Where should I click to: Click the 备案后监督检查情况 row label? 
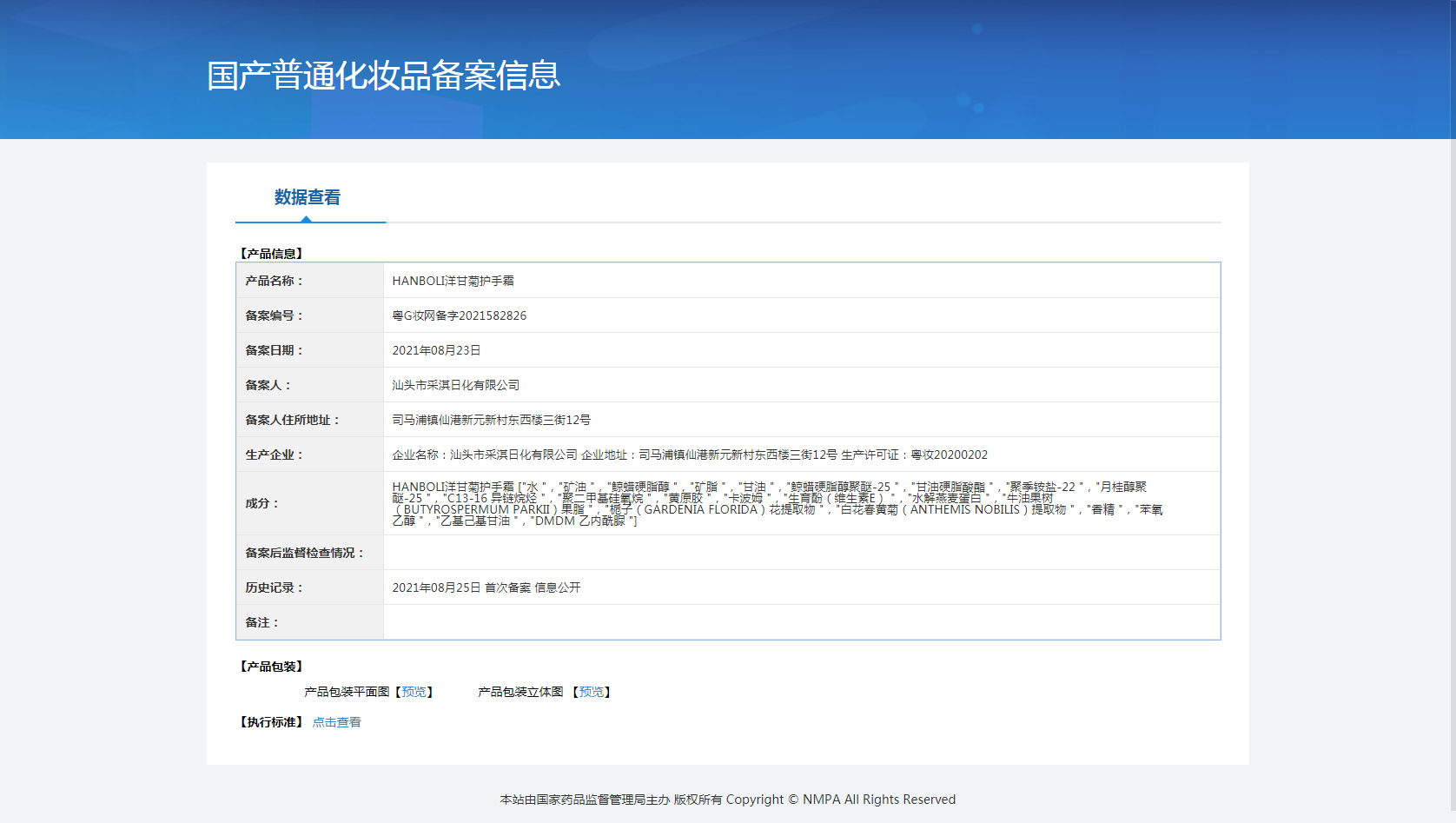[x=304, y=553]
